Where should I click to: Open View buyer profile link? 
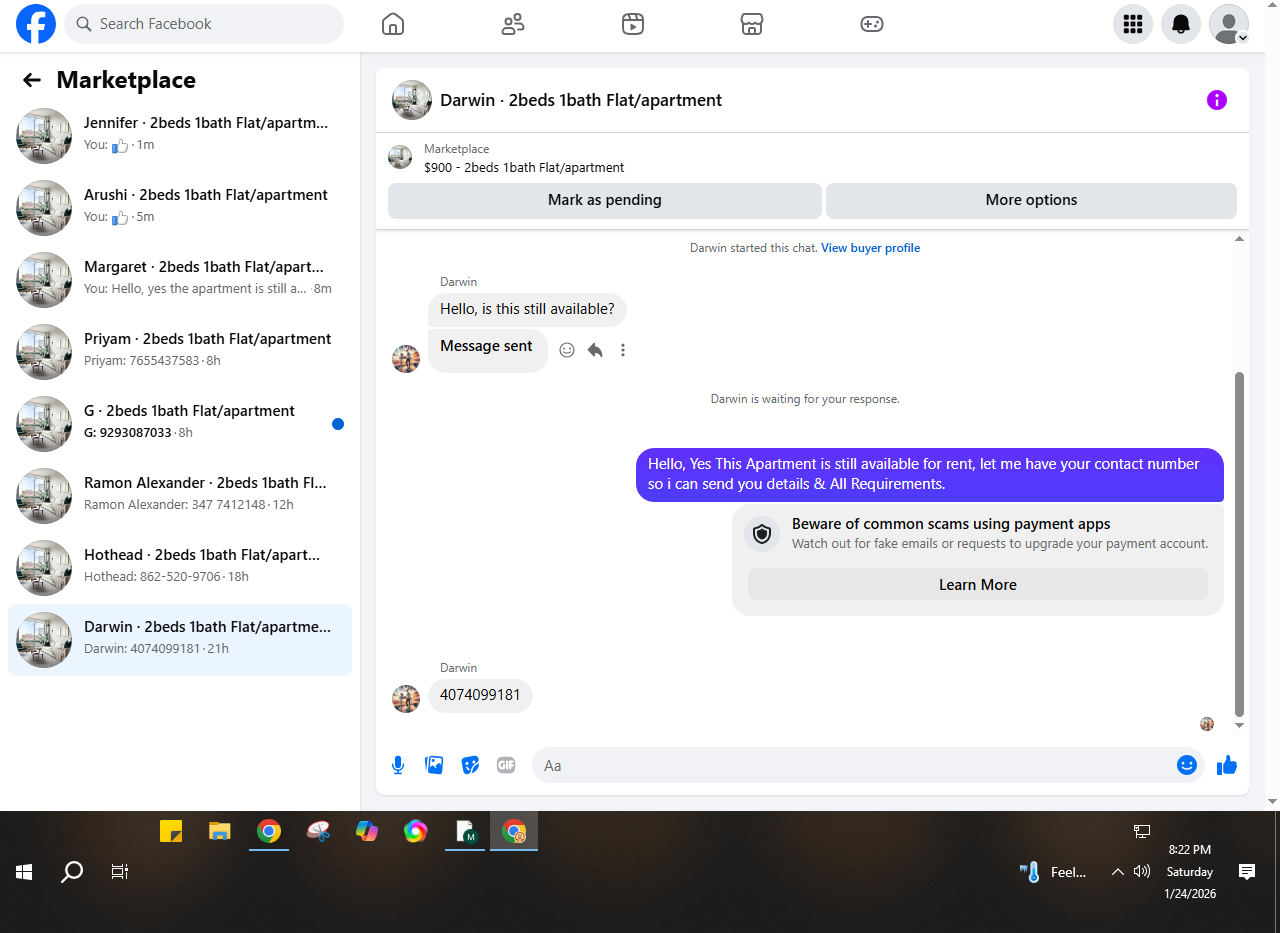click(870, 248)
